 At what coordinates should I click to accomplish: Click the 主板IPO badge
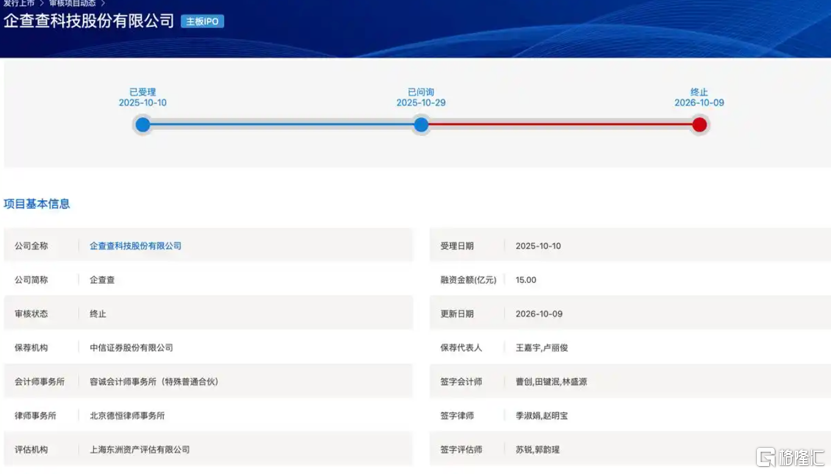pos(202,21)
